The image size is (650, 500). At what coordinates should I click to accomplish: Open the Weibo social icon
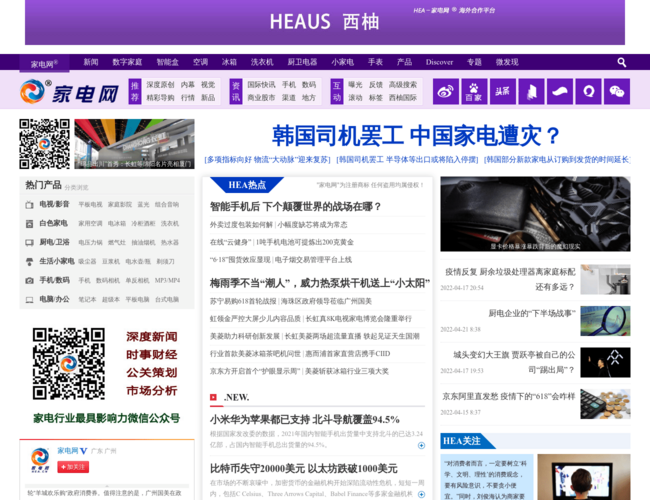pos(446,91)
